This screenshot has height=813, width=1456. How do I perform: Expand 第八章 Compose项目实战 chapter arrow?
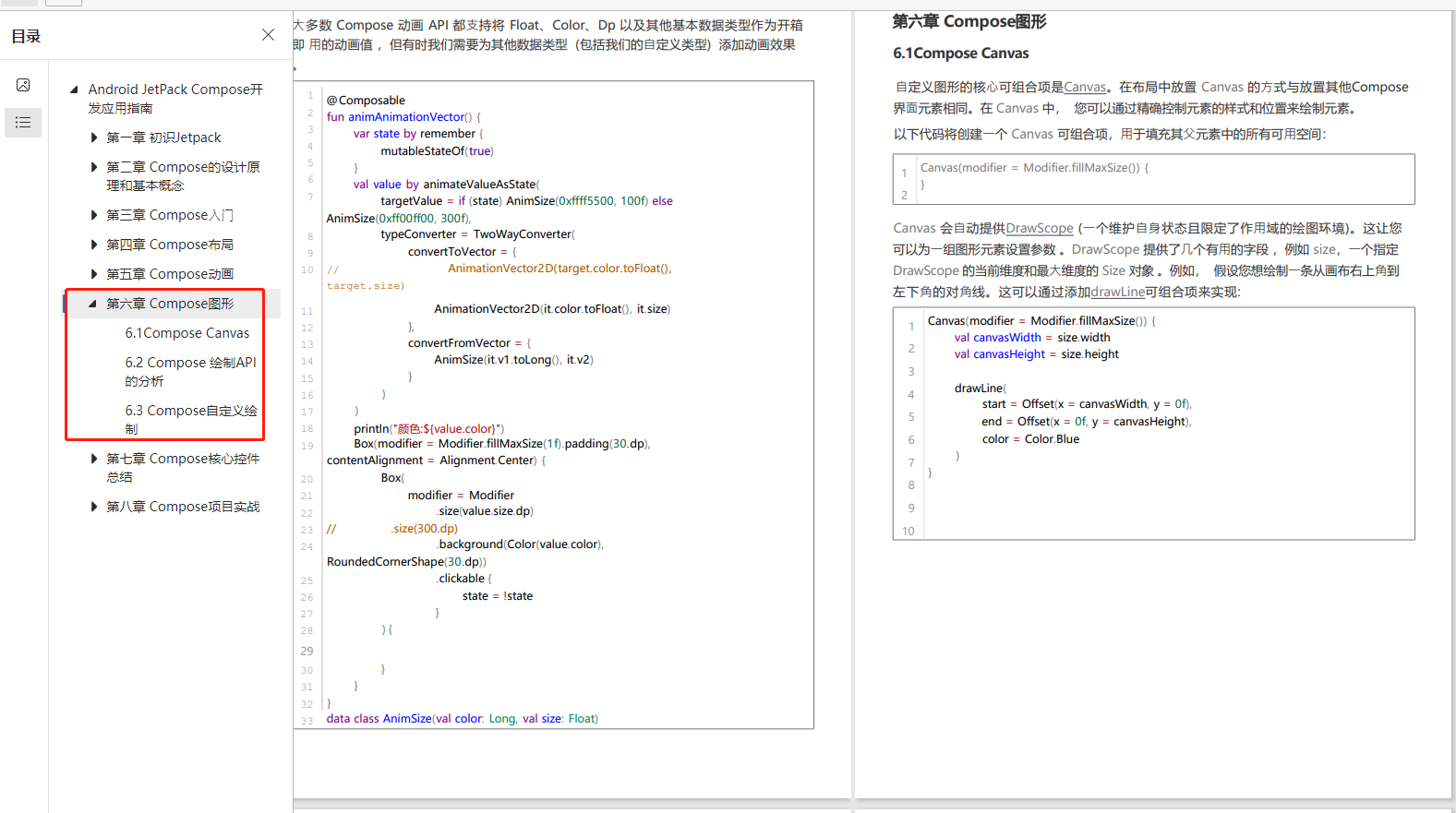pos(93,507)
